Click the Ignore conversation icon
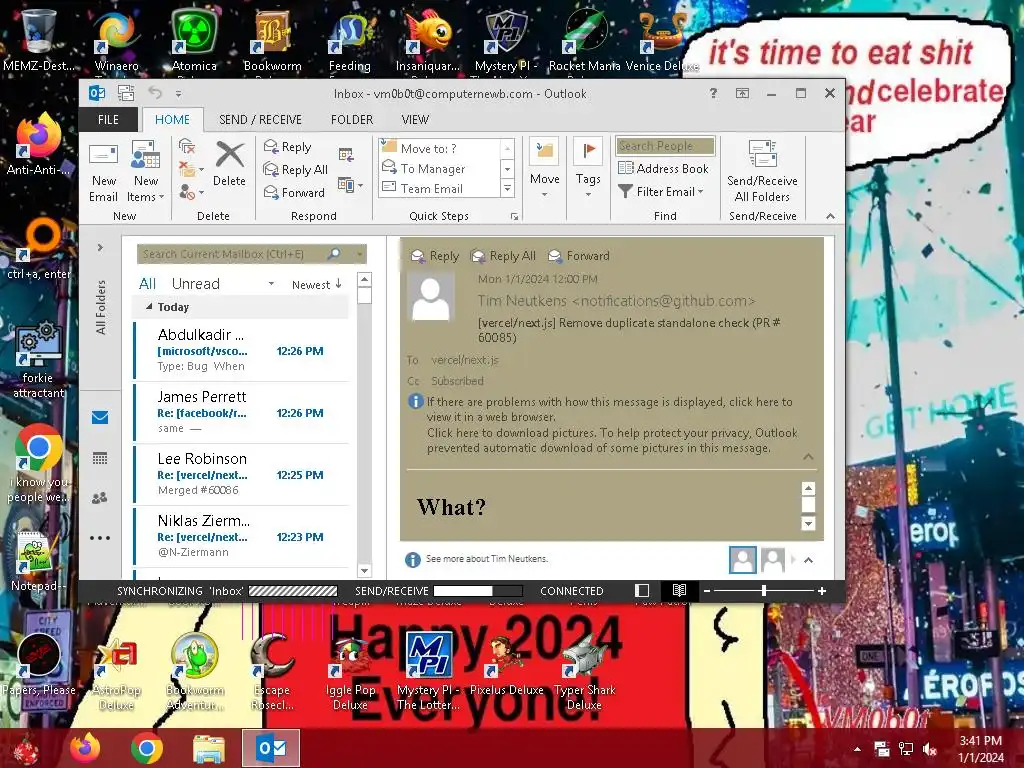Viewport: 1024px width, 768px height. pos(187,146)
